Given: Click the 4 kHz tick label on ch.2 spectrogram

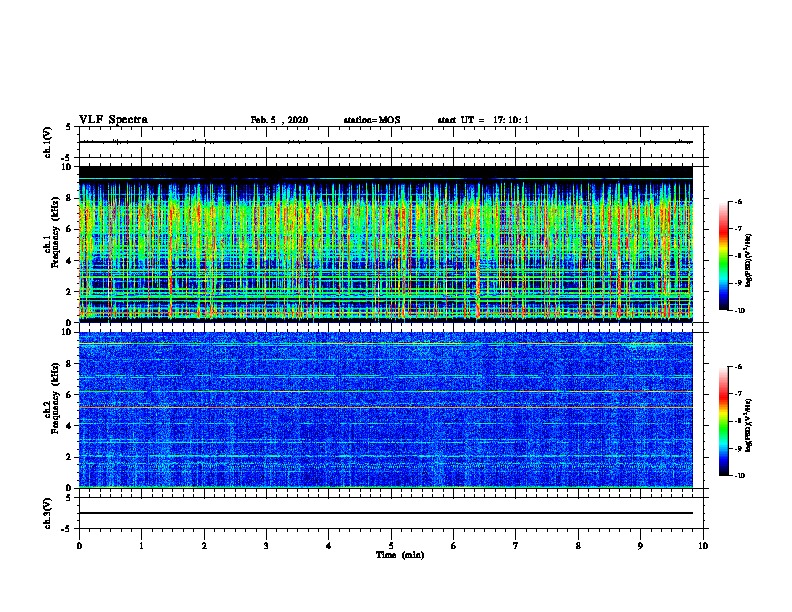Looking at the screenshot, I should (71, 426).
